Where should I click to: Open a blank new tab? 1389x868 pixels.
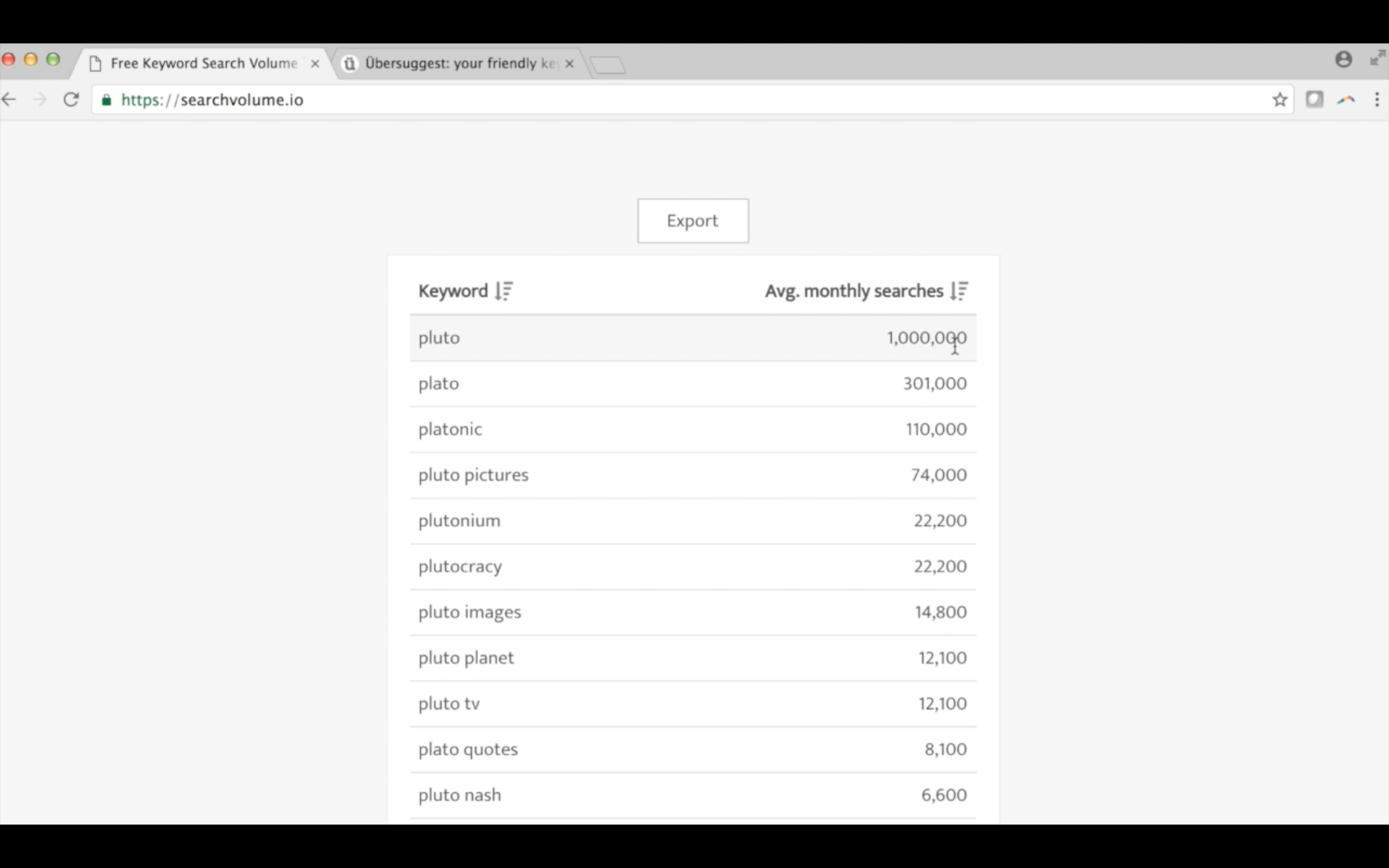coord(608,63)
